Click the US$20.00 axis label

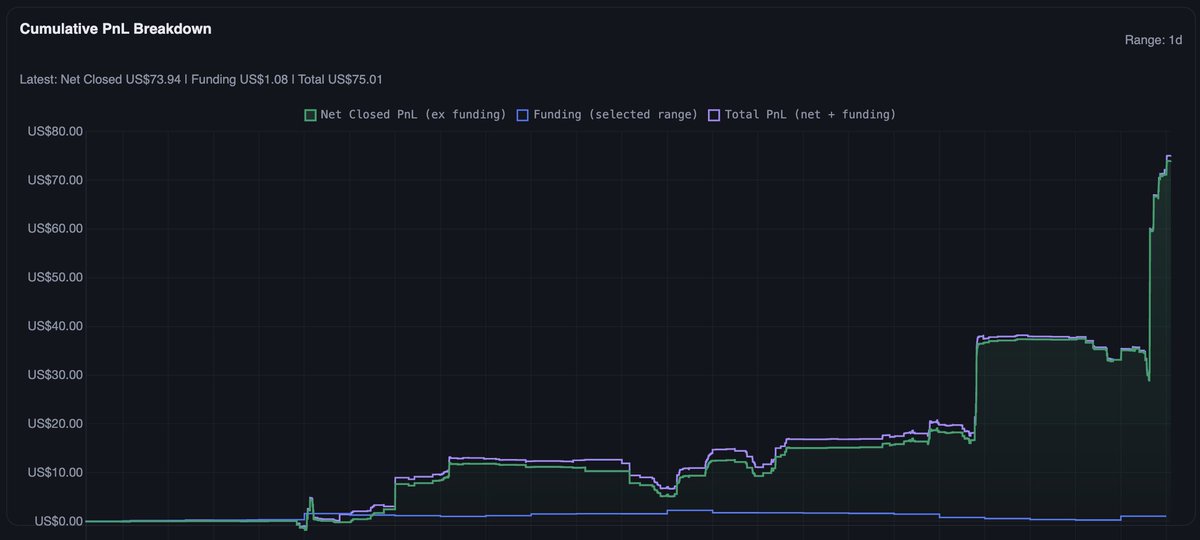[x=55, y=424]
